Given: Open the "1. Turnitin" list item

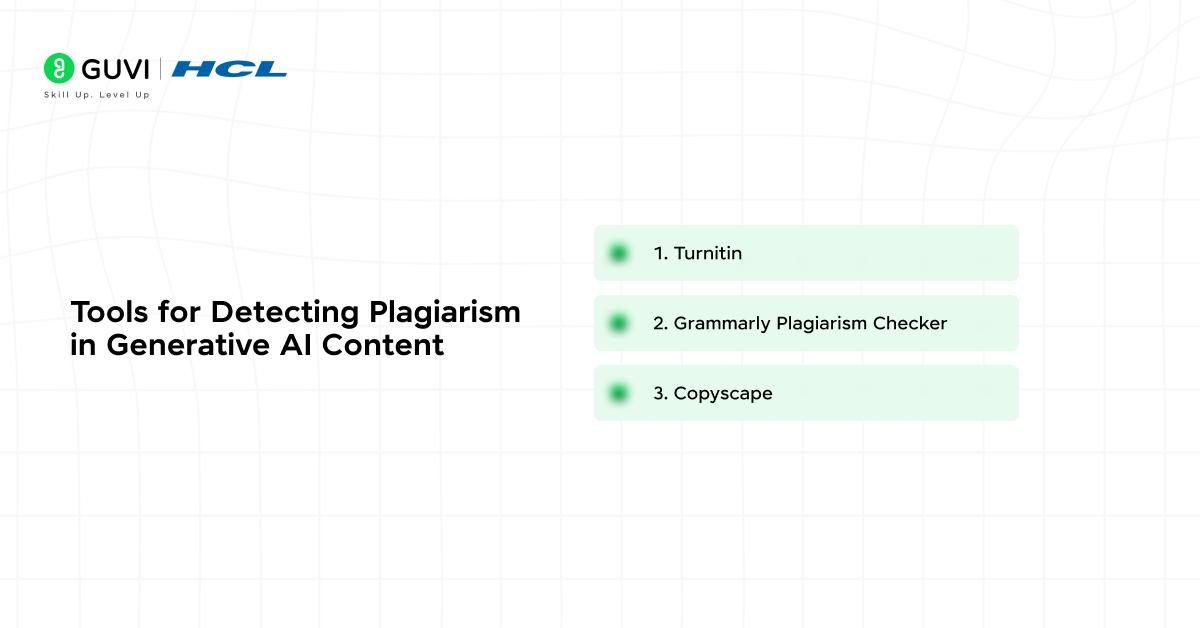Looking at the screenshot, I should (x=806, y=253).
